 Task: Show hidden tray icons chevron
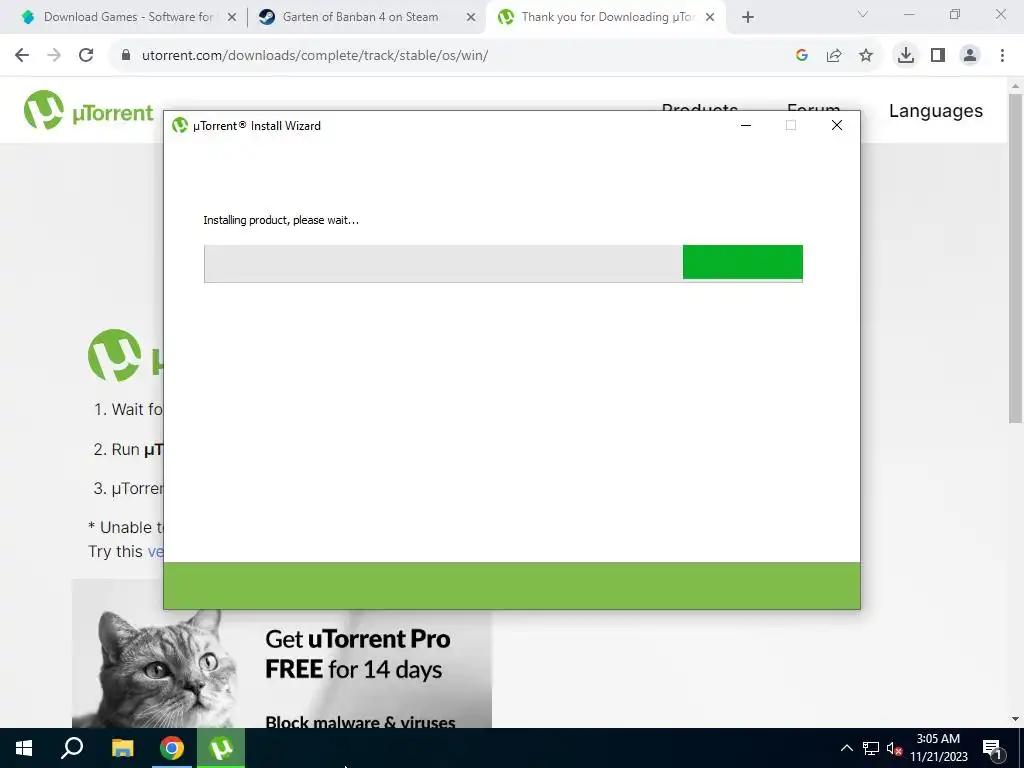[x=846, y=748]
